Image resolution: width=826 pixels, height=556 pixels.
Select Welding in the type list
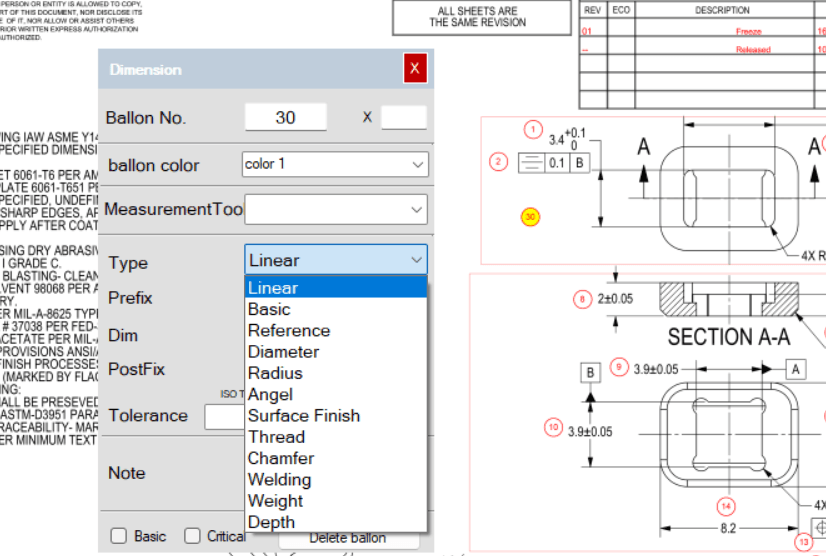click(336, 480)
